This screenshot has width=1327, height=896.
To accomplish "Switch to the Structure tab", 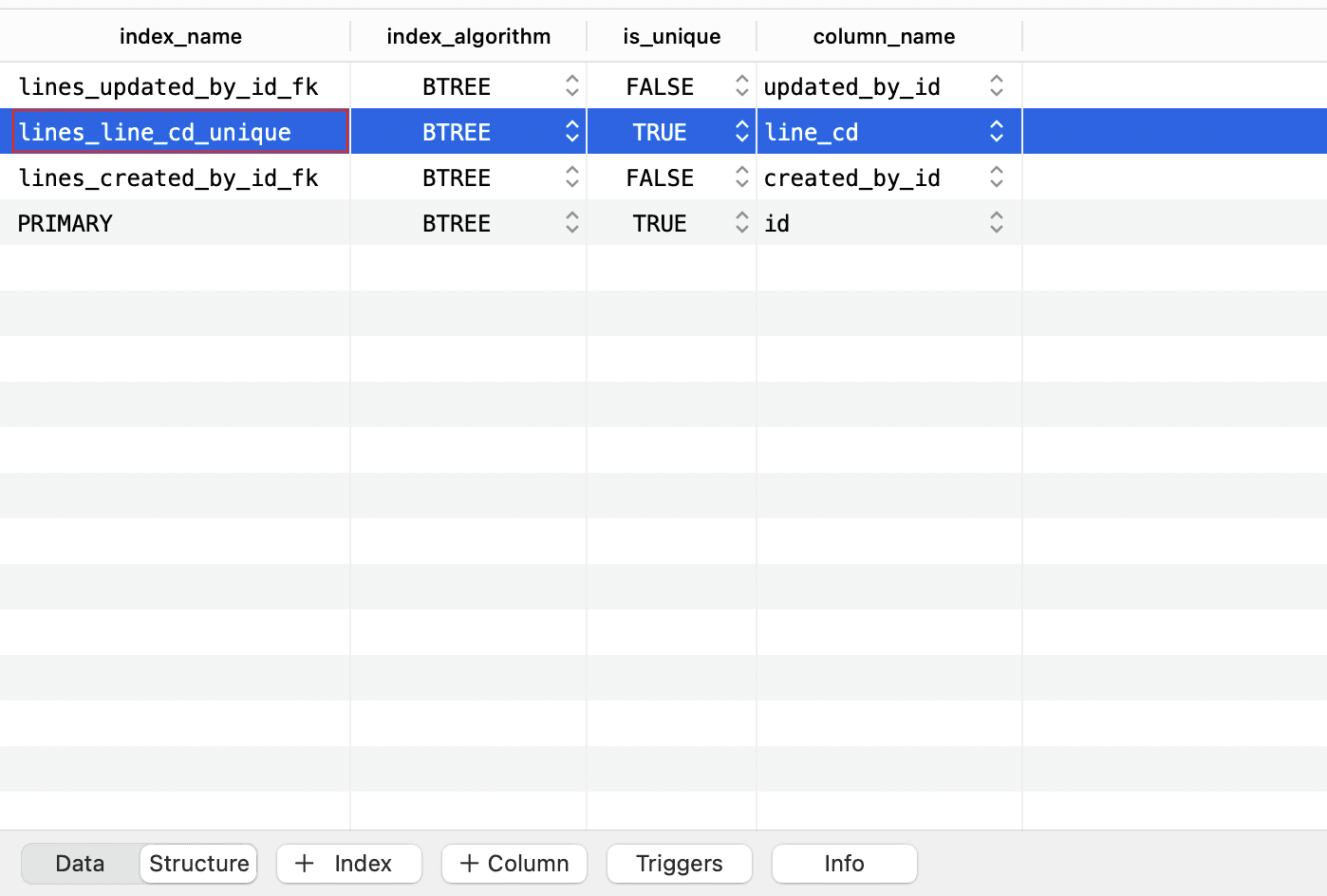I will click(x=198, y=864).
